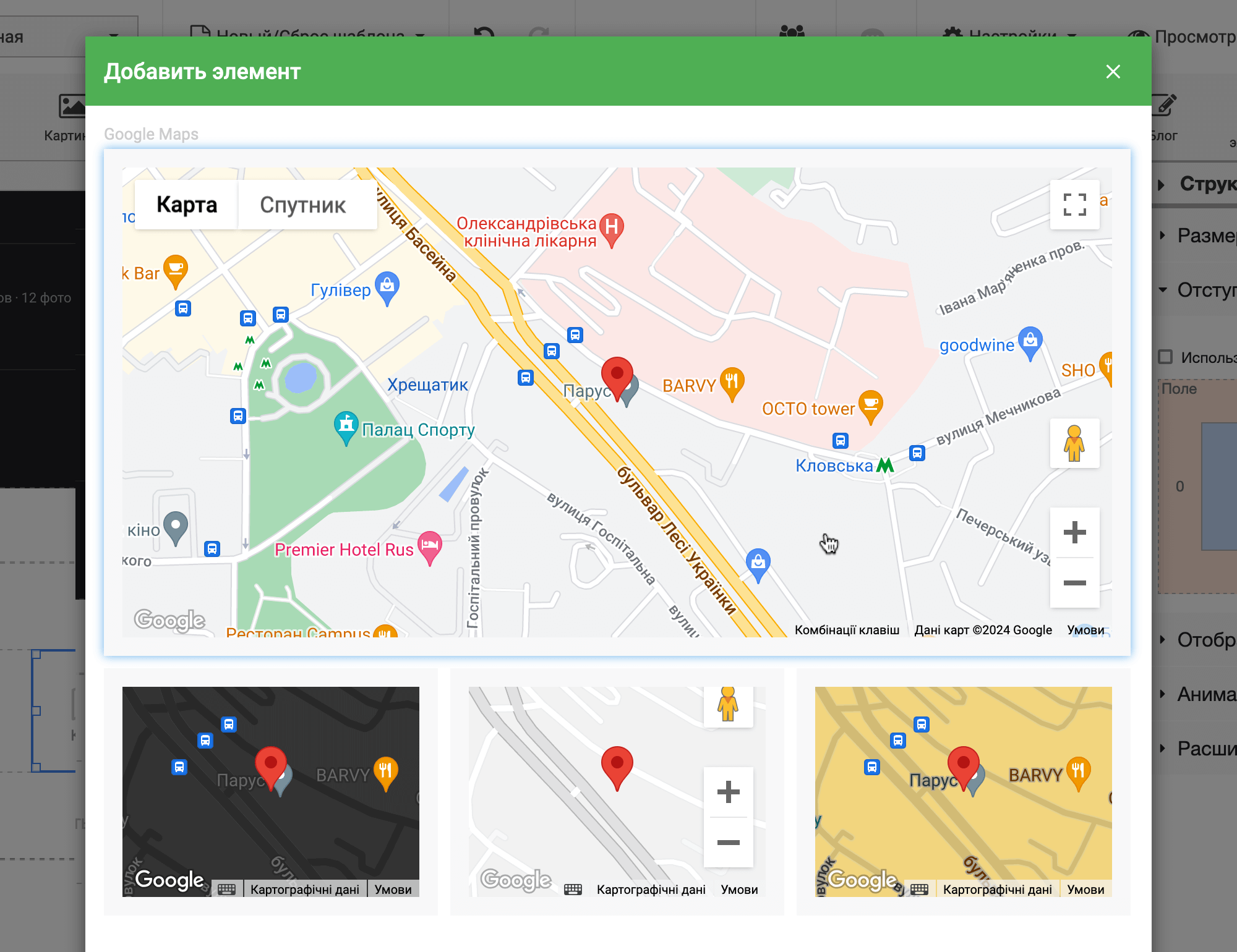Click bus stop icon left of кіно label's road
The height and width of the screenshot is (952, 1237).
[x=212, y=549]
